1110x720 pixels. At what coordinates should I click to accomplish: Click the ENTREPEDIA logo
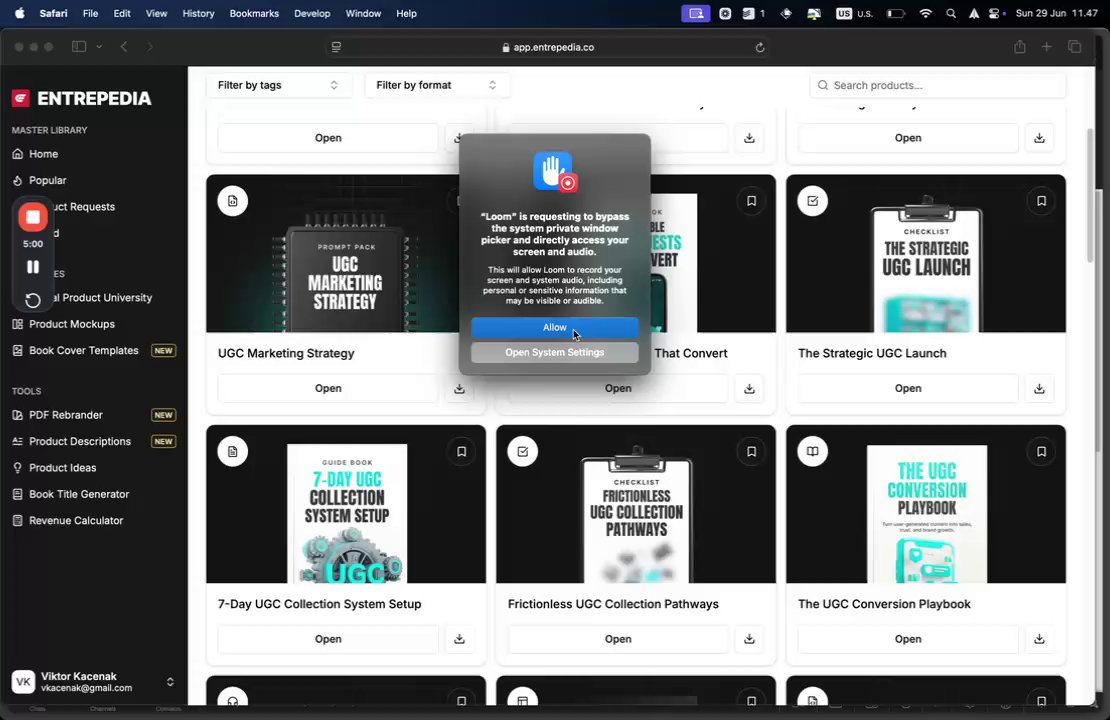tap(81, 98)
